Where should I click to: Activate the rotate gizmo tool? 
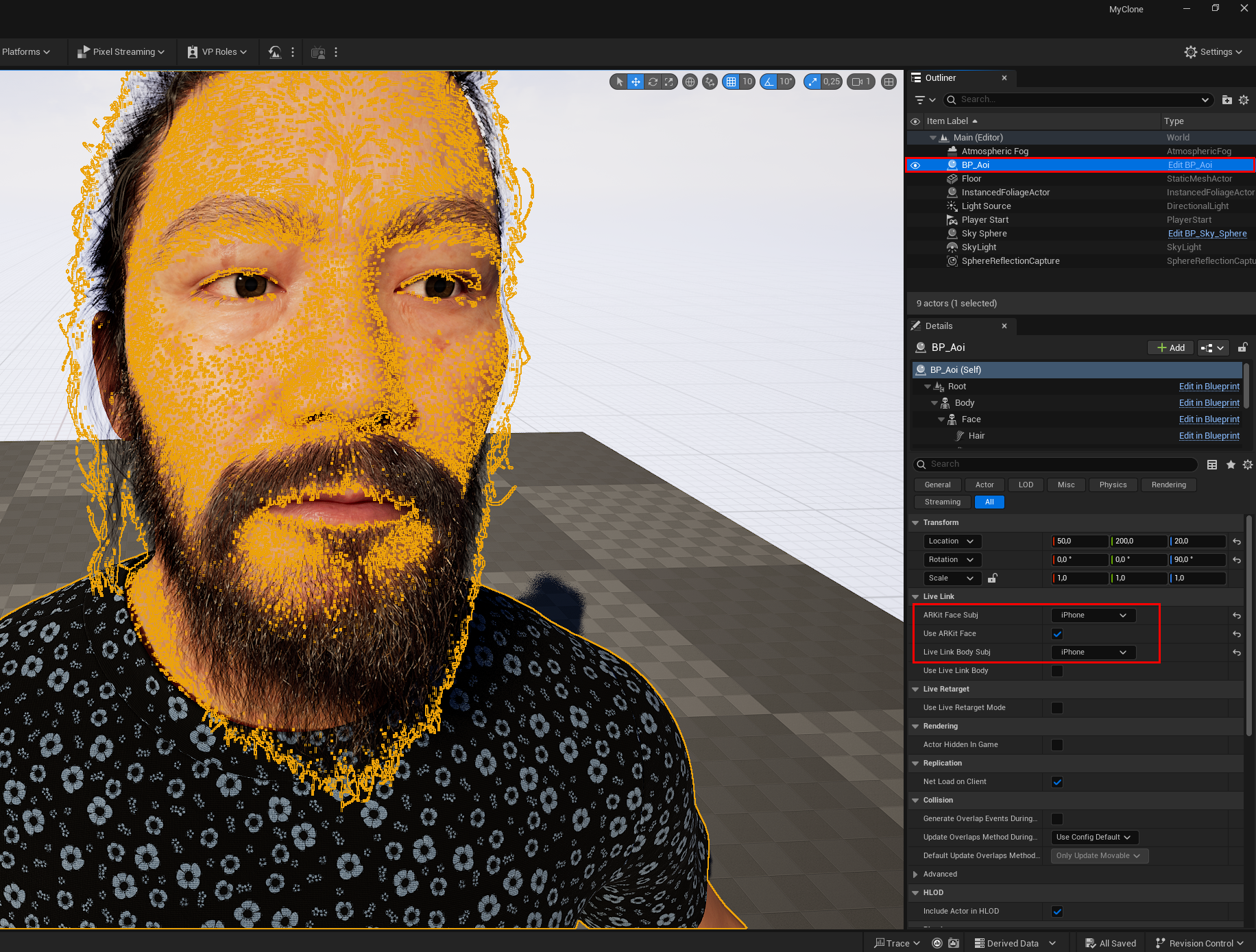pyautogui.click(x=653, y=82)
